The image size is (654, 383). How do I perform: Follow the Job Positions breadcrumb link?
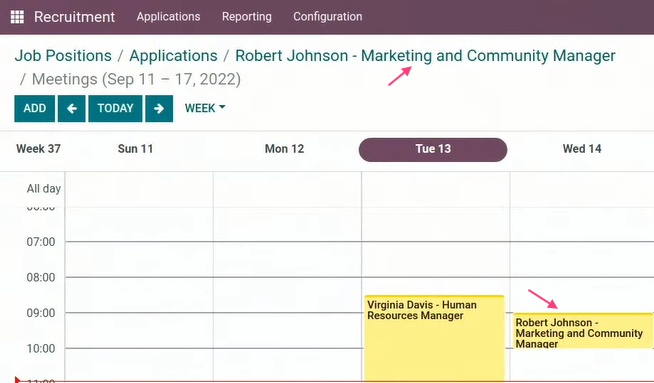63,55
